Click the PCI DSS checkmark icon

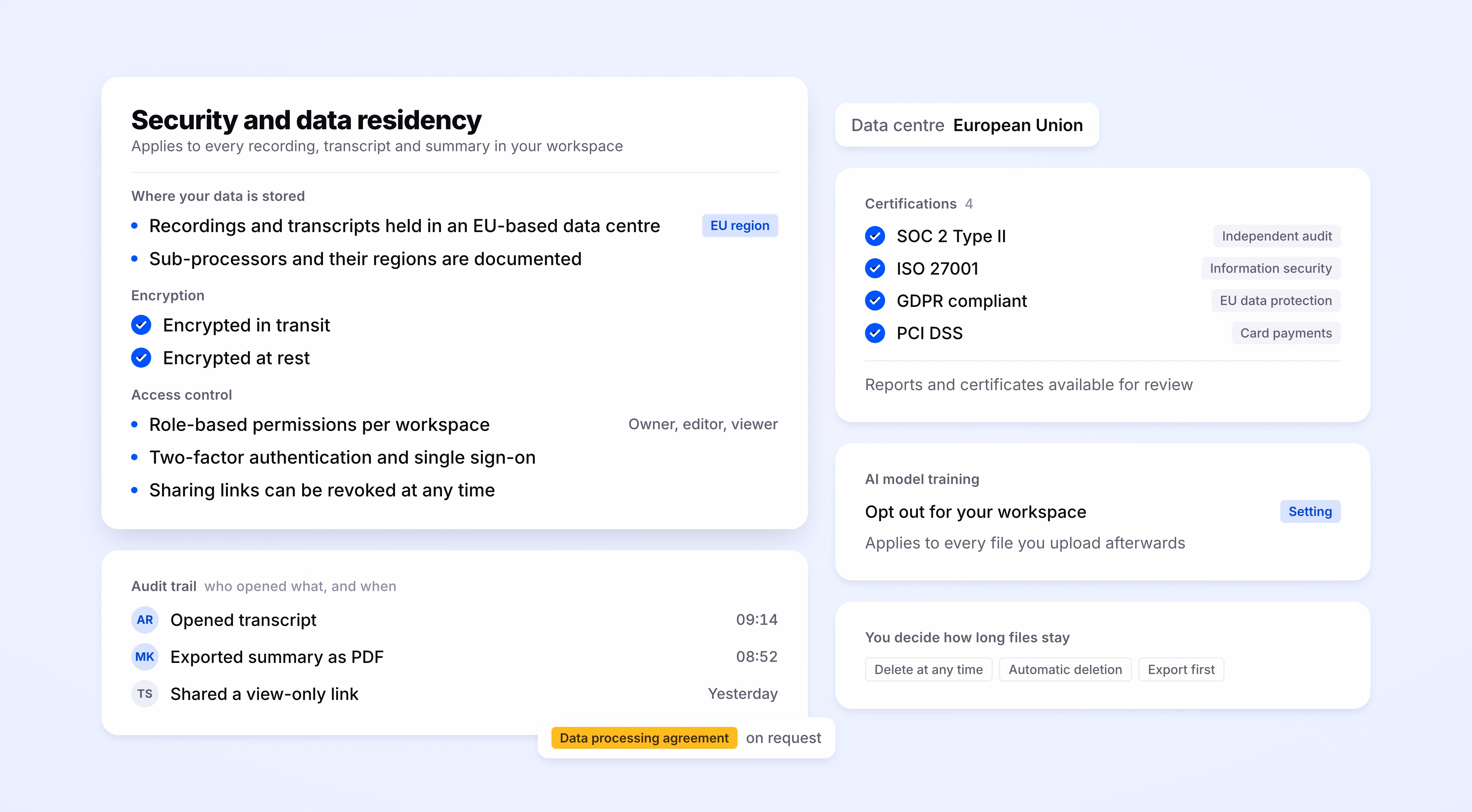[875, 333]
